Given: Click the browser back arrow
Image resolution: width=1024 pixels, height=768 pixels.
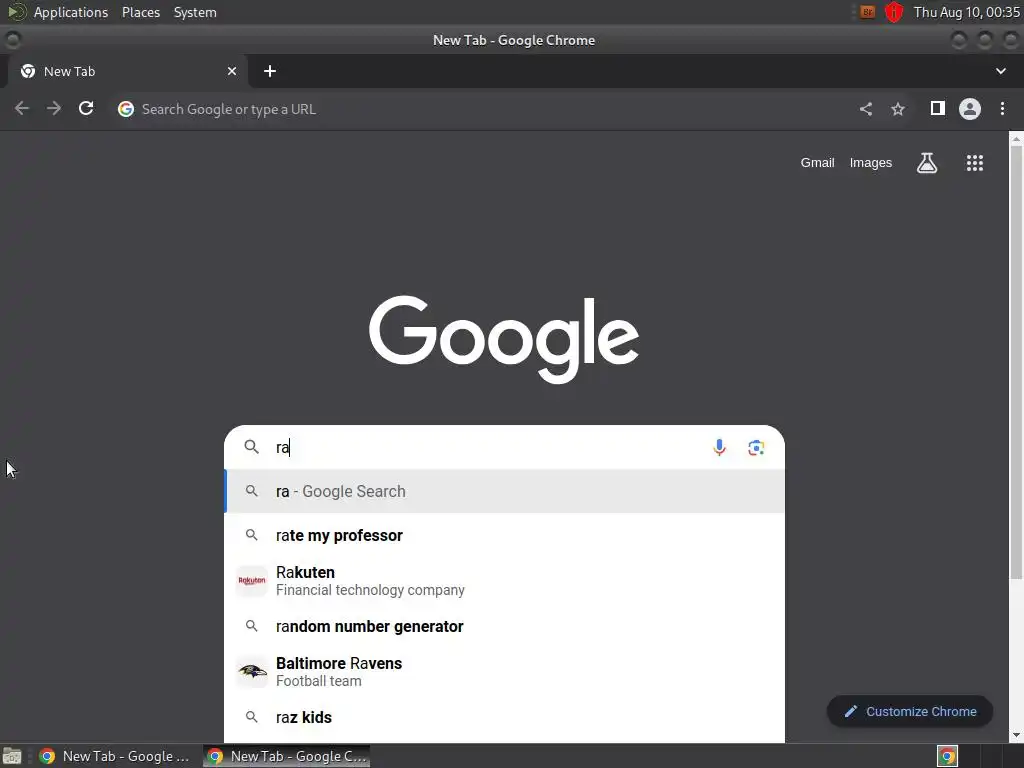Looking at the screenshot, I should click(x=22, y=108).
